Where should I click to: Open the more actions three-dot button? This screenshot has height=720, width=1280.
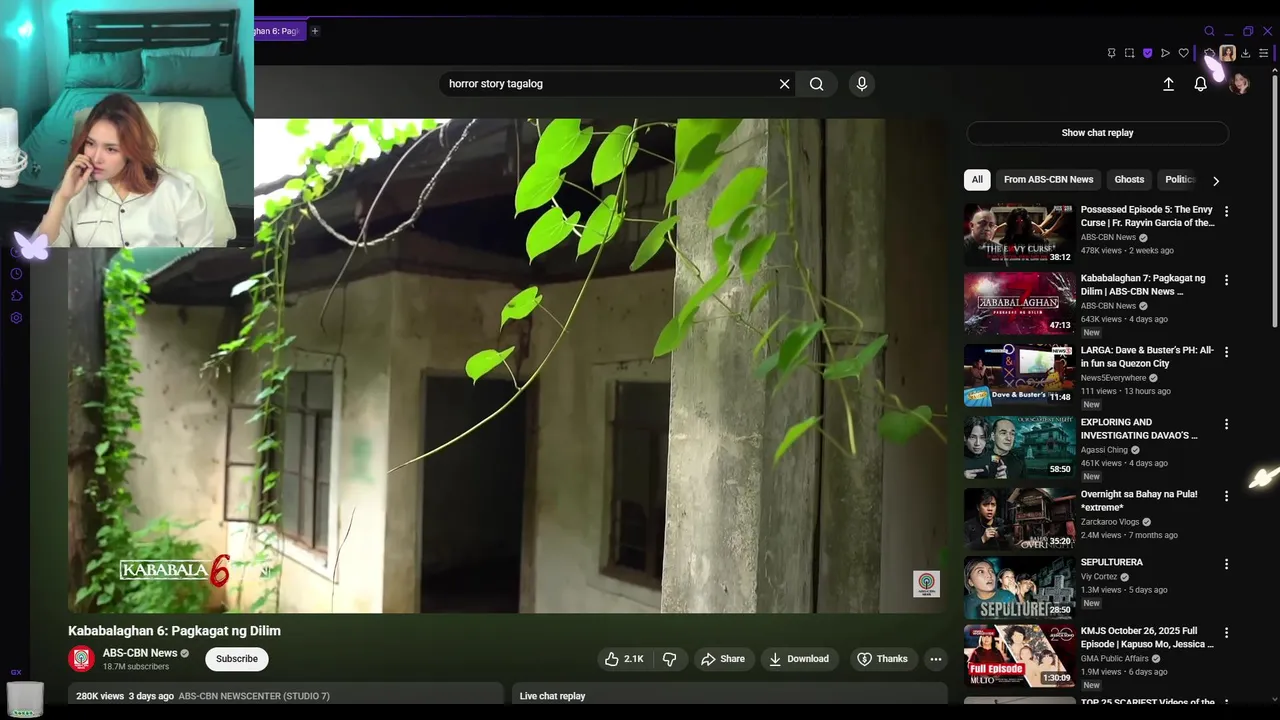pyautogui.click(x=936, y=659)
